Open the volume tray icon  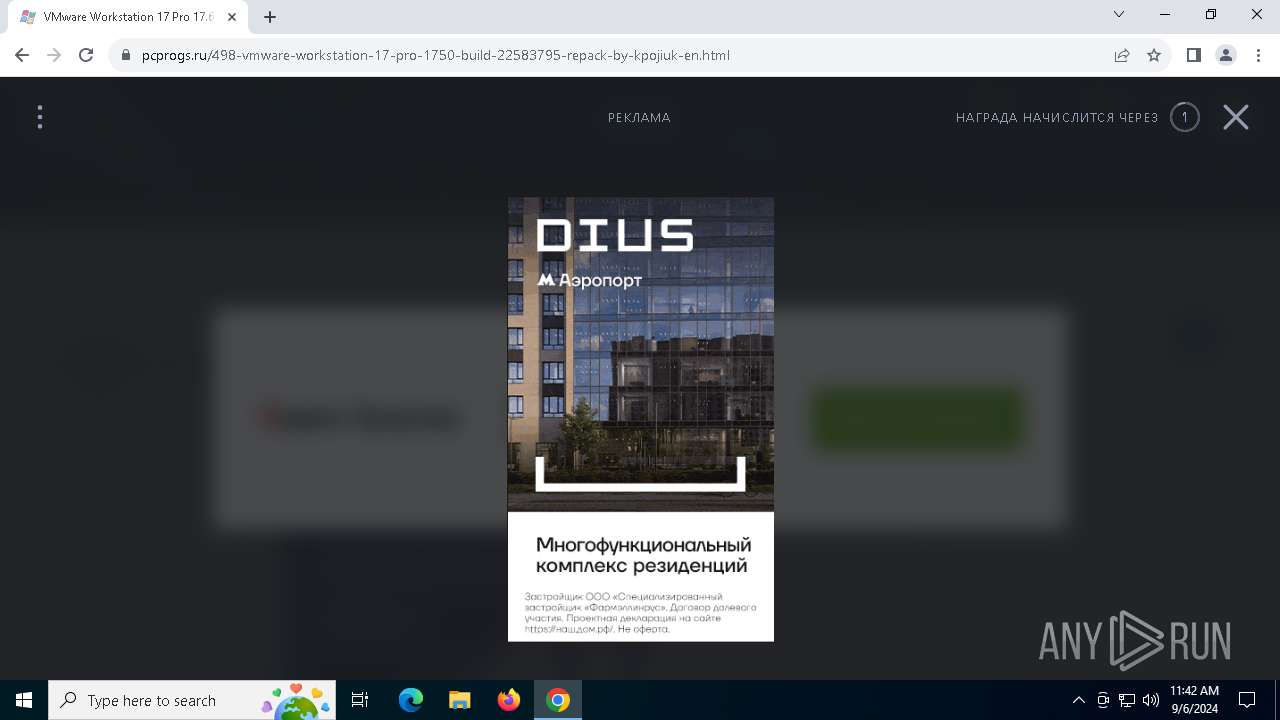pos(1151,700)
